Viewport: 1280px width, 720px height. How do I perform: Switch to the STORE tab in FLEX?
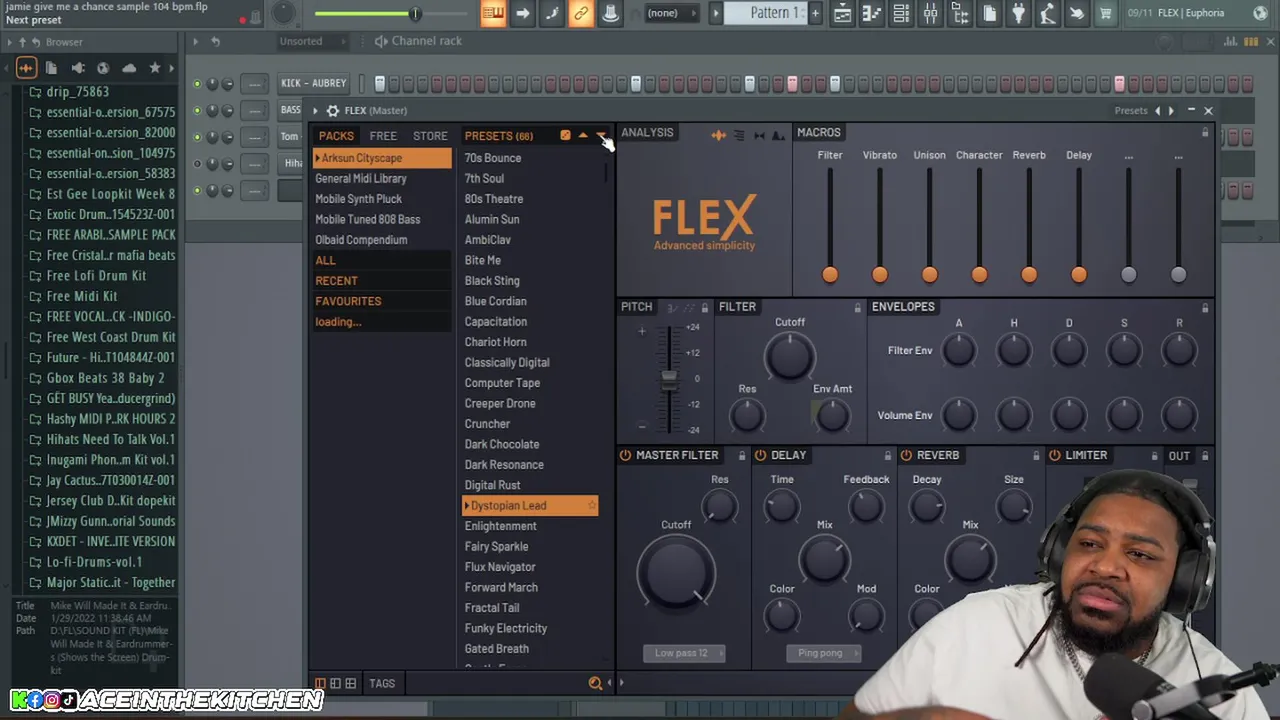click(430, 136)
